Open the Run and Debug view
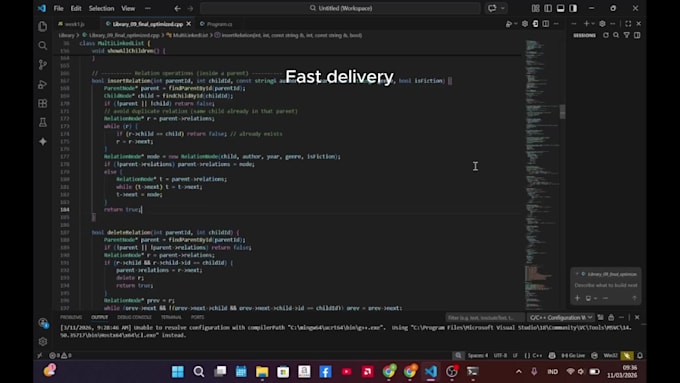Image resolution: width=680 pixels, height=383 pixels. coord(42,84)
